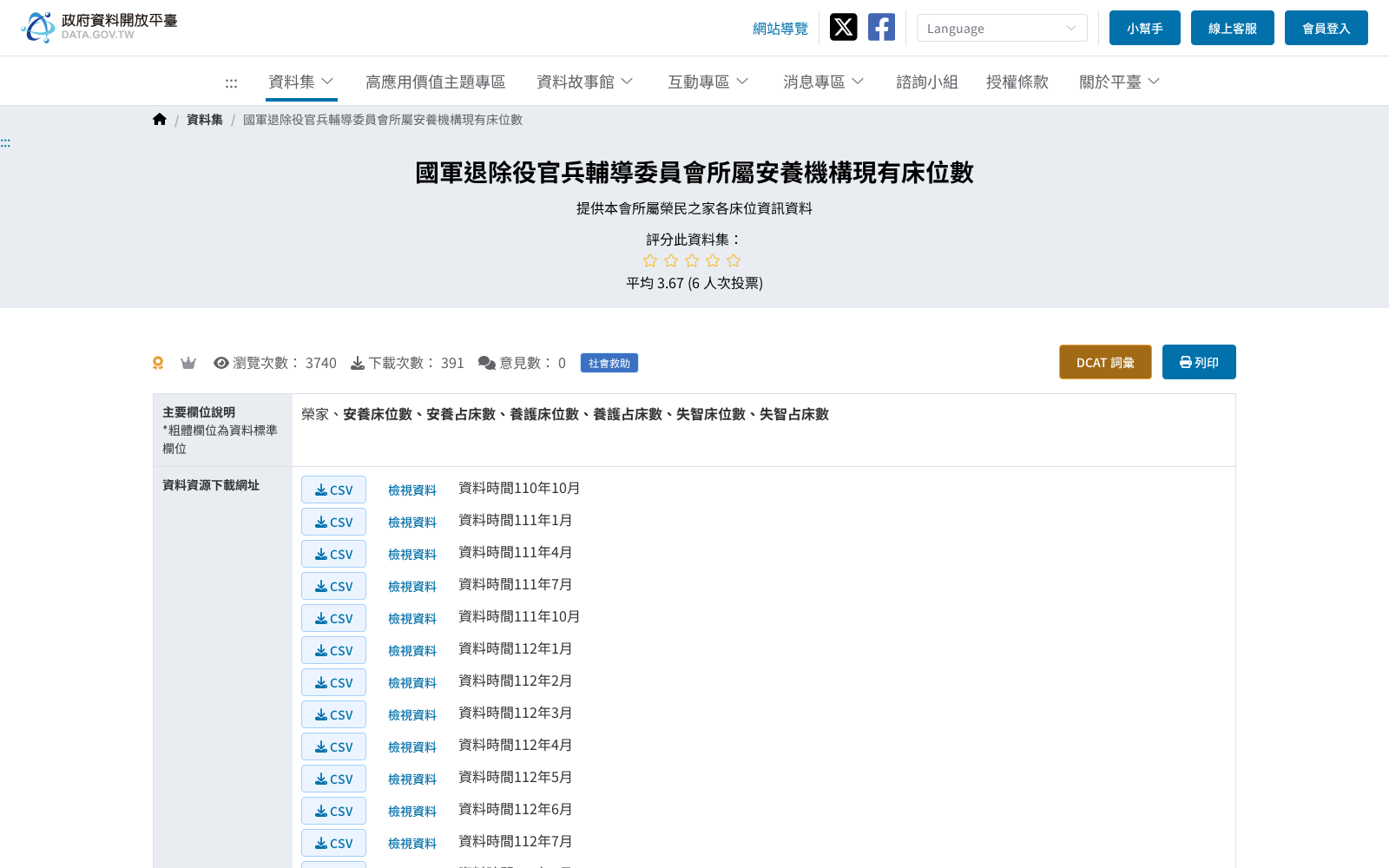
Task: Download CSV for 111年7月 data
Action: 333,586
